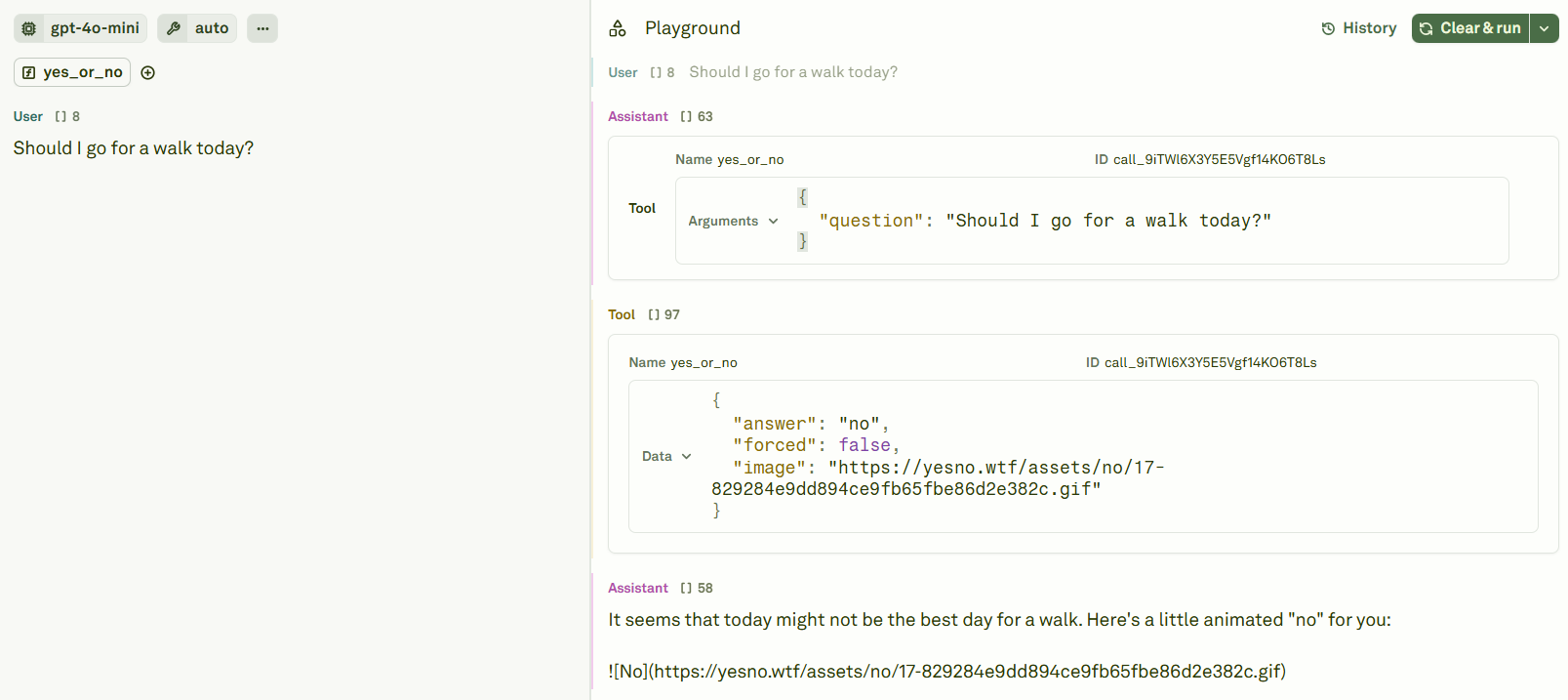Click the "question" argument JSON line

point(1045,221)
